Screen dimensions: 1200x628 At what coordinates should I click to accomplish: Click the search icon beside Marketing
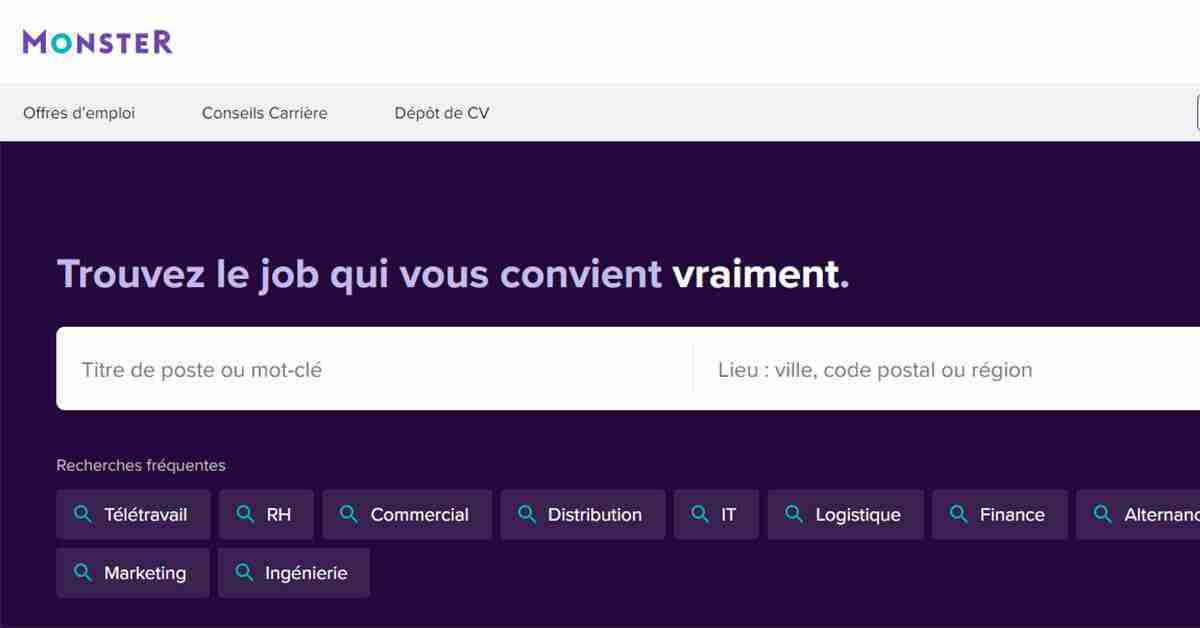84,573
